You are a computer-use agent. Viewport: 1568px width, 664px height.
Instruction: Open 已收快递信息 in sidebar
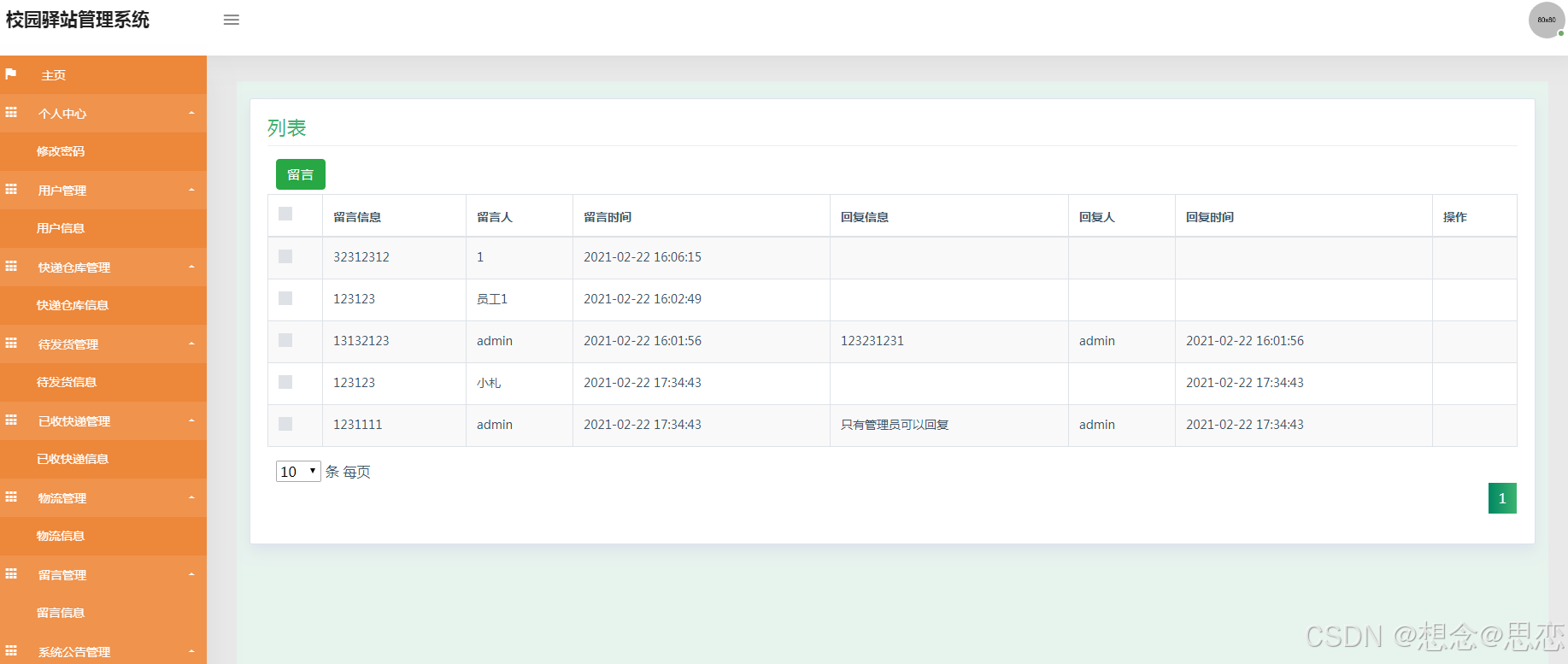click(73, 459)
